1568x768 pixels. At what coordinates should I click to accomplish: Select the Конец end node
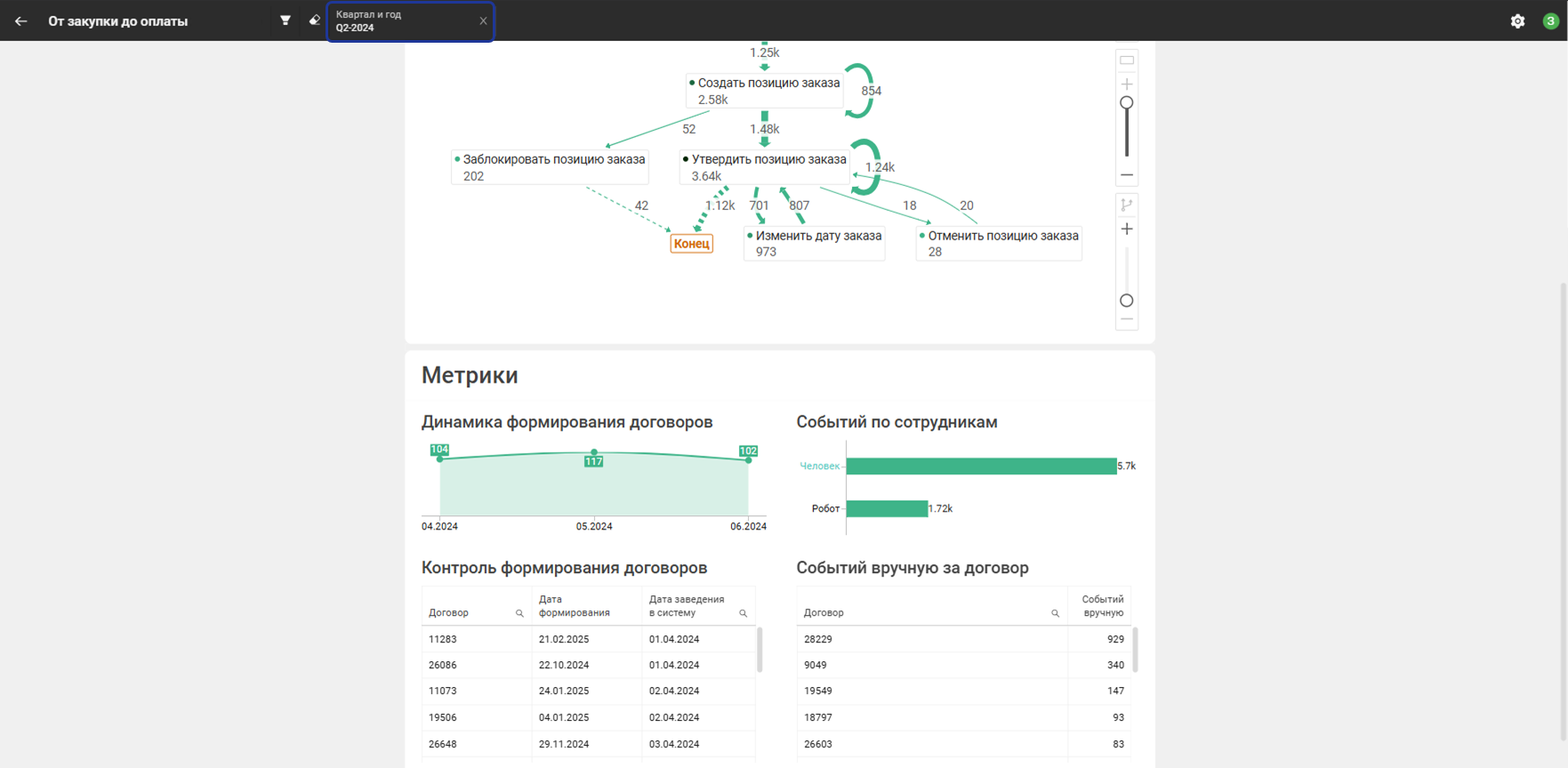point(691,244)
